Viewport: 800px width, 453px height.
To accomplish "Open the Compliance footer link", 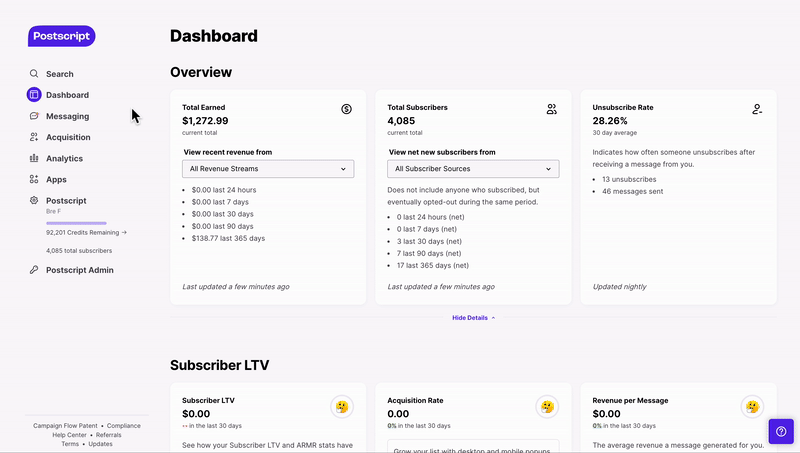I will click(x=124, y=425).
